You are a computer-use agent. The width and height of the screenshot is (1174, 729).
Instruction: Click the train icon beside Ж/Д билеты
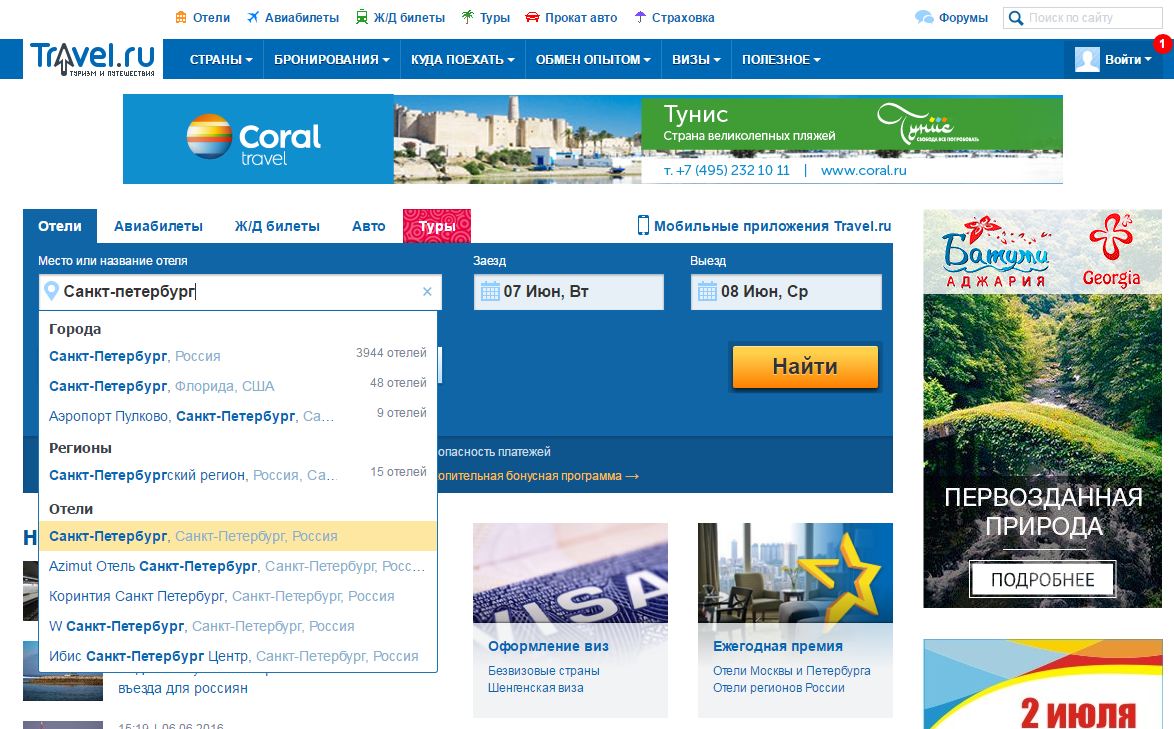(x=362, y=17)
